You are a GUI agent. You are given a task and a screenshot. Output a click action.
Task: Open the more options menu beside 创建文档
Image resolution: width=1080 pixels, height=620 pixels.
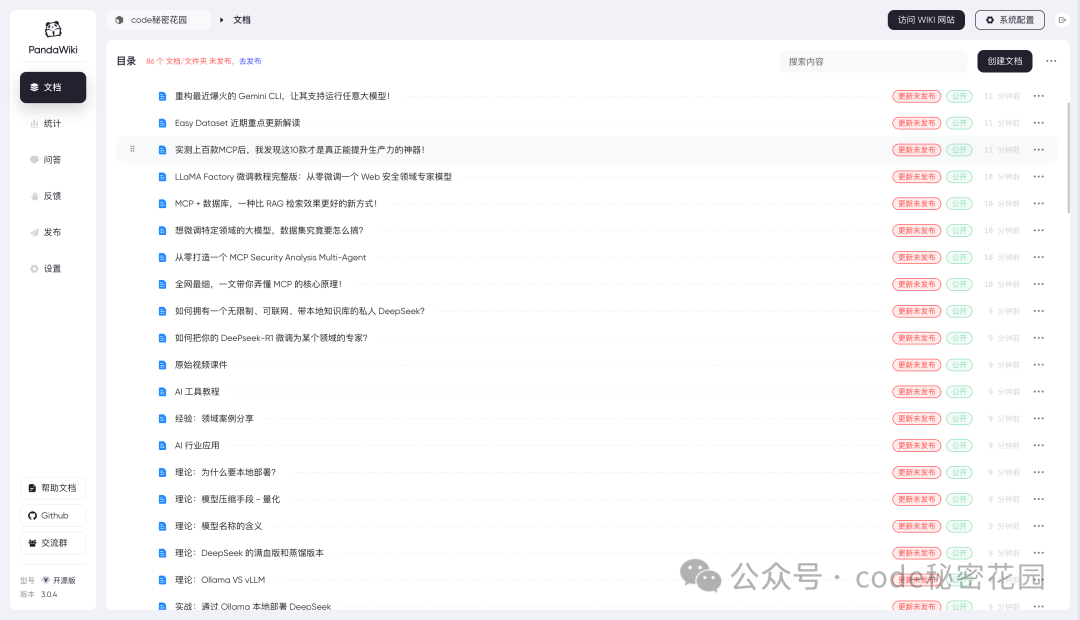pyautogui.click(x=1051, y=61)
